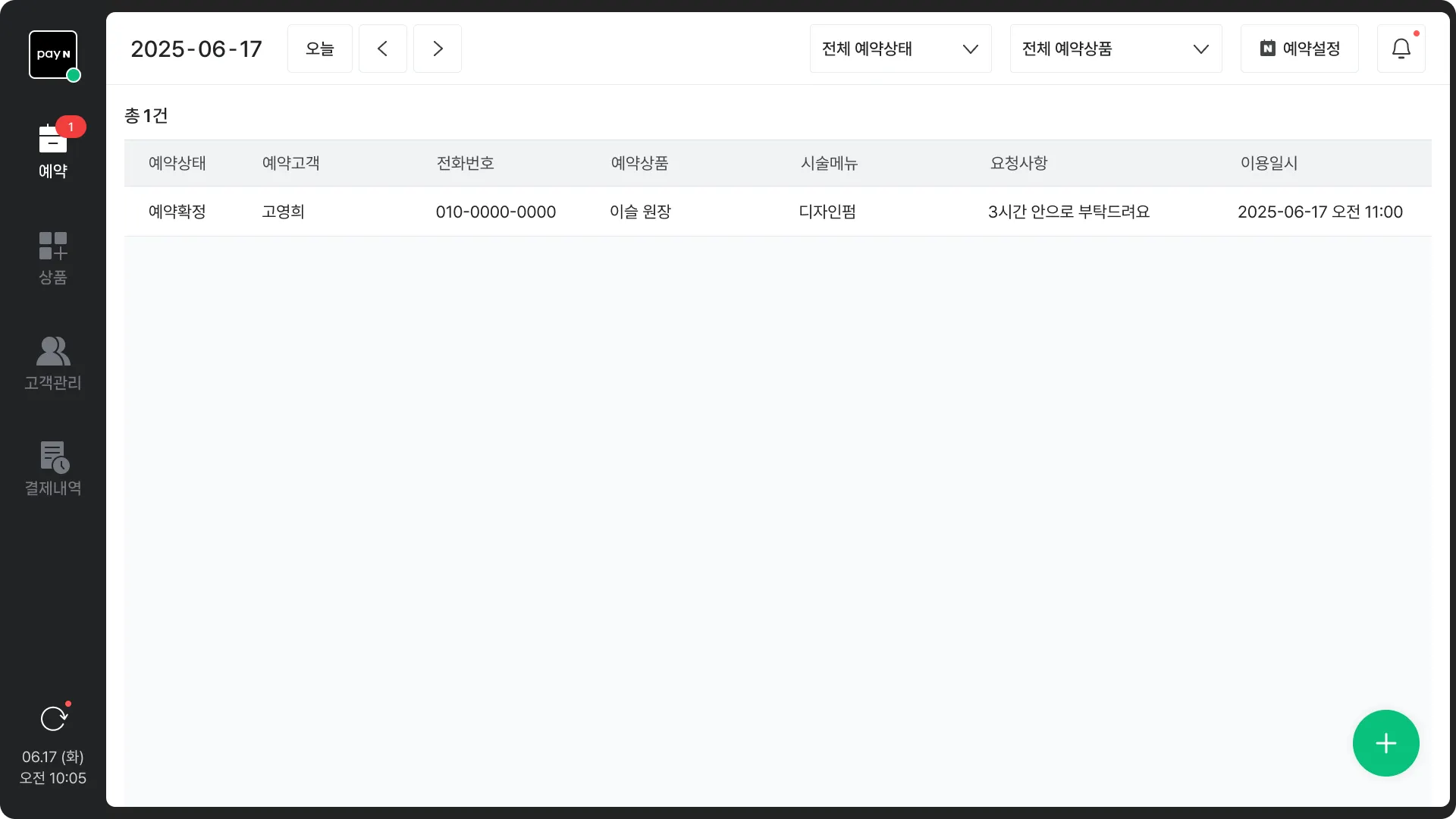Select 고영희 reservation row
The image size is (1456, 819).
pyautogui.click(x=284, y=212)
